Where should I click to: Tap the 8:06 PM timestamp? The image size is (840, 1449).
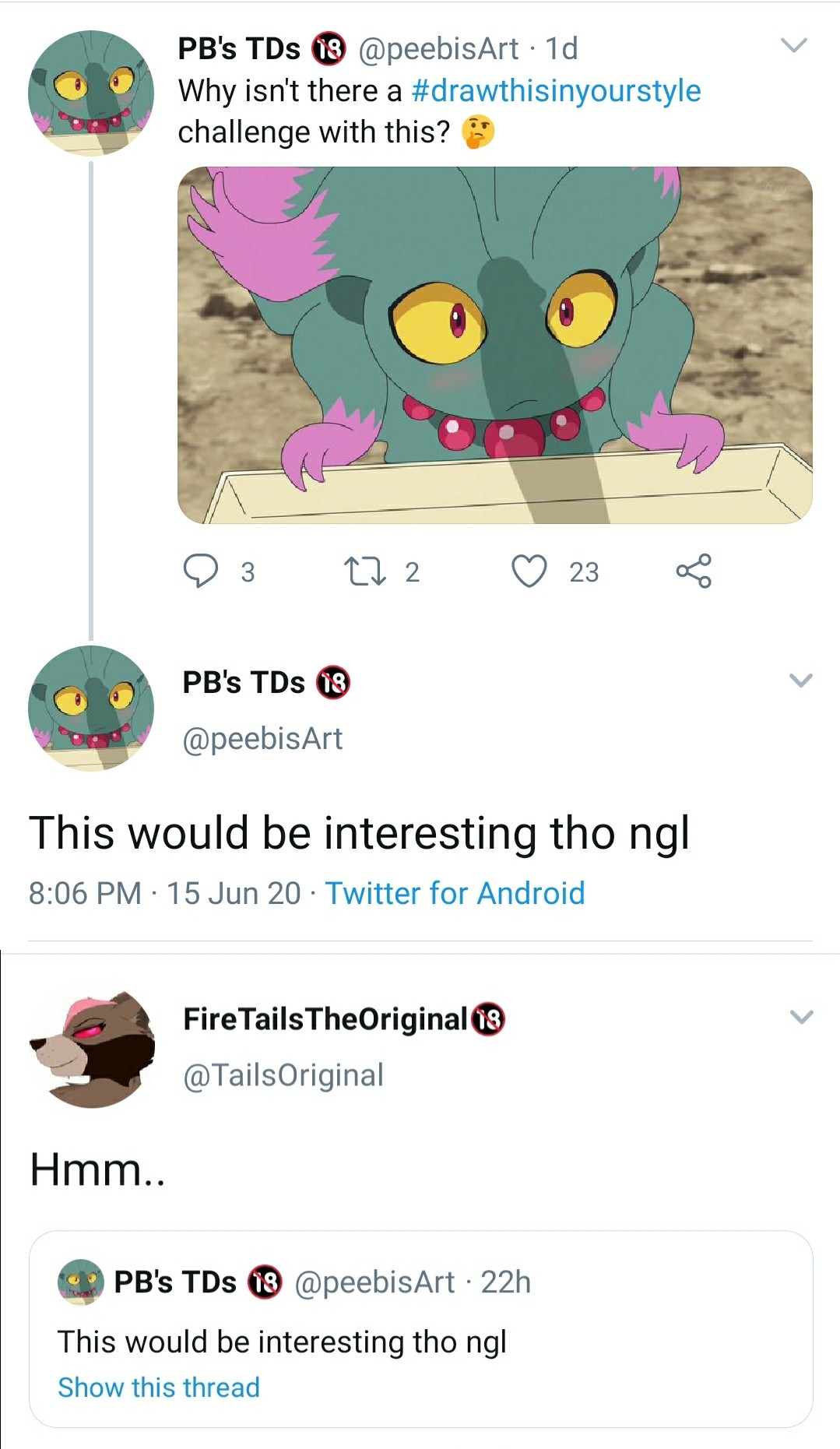click(x=85, y=893)
